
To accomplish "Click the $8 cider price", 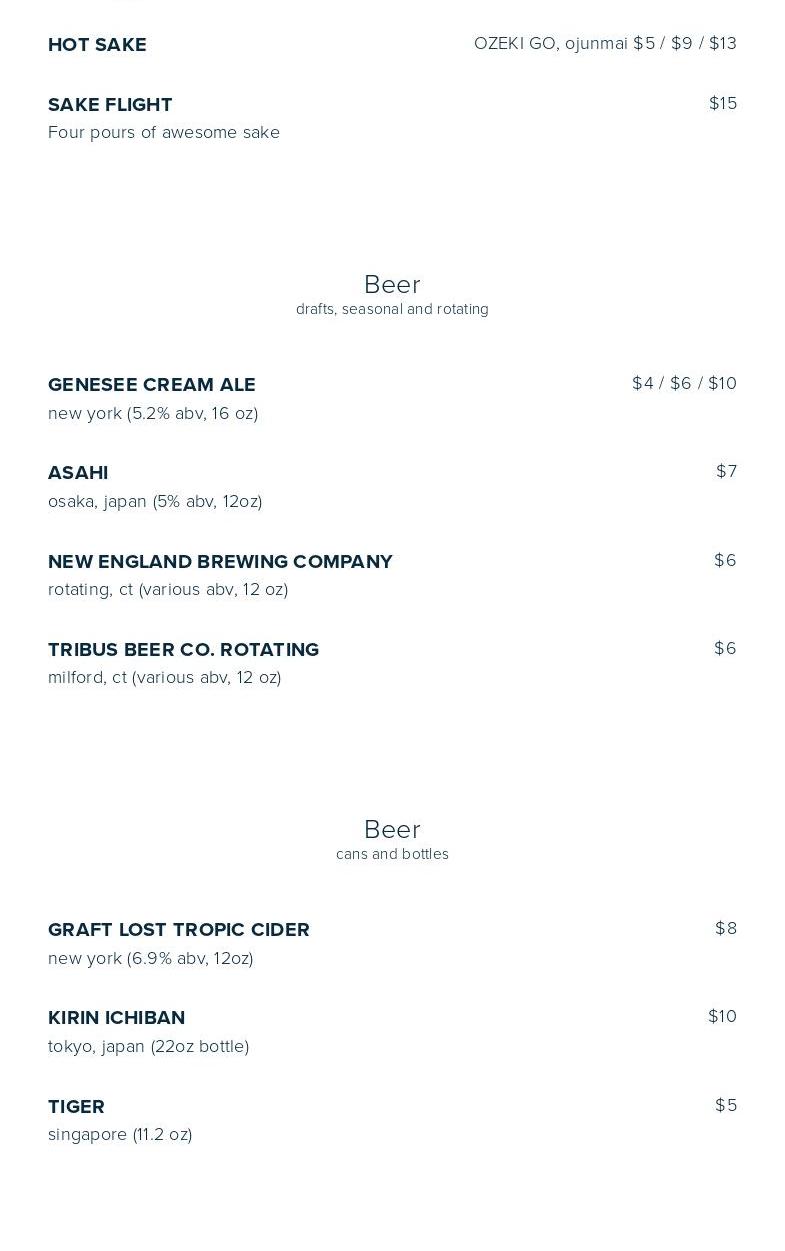I will (725, 928).
